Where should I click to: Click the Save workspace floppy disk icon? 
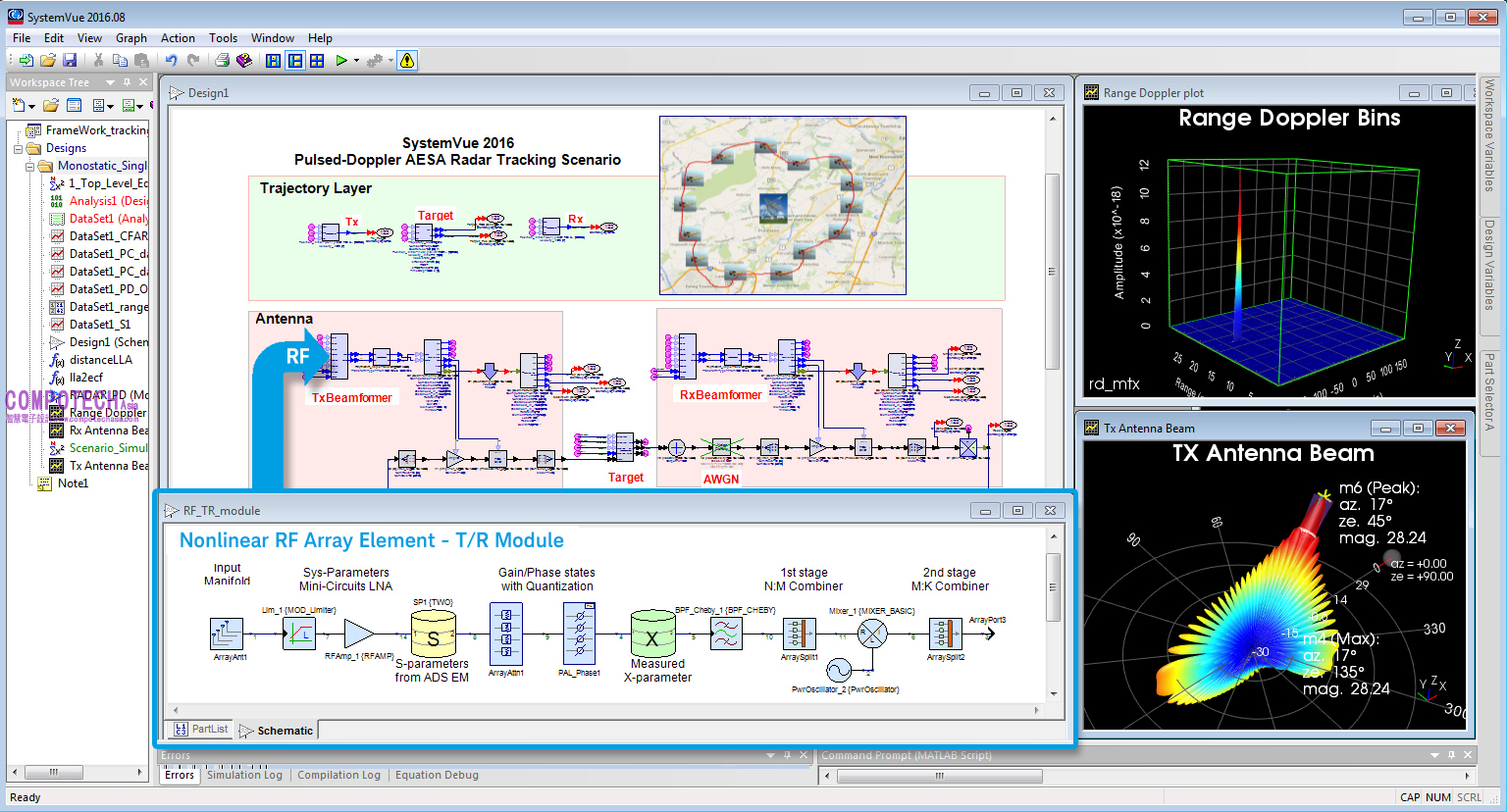(70, 61)
